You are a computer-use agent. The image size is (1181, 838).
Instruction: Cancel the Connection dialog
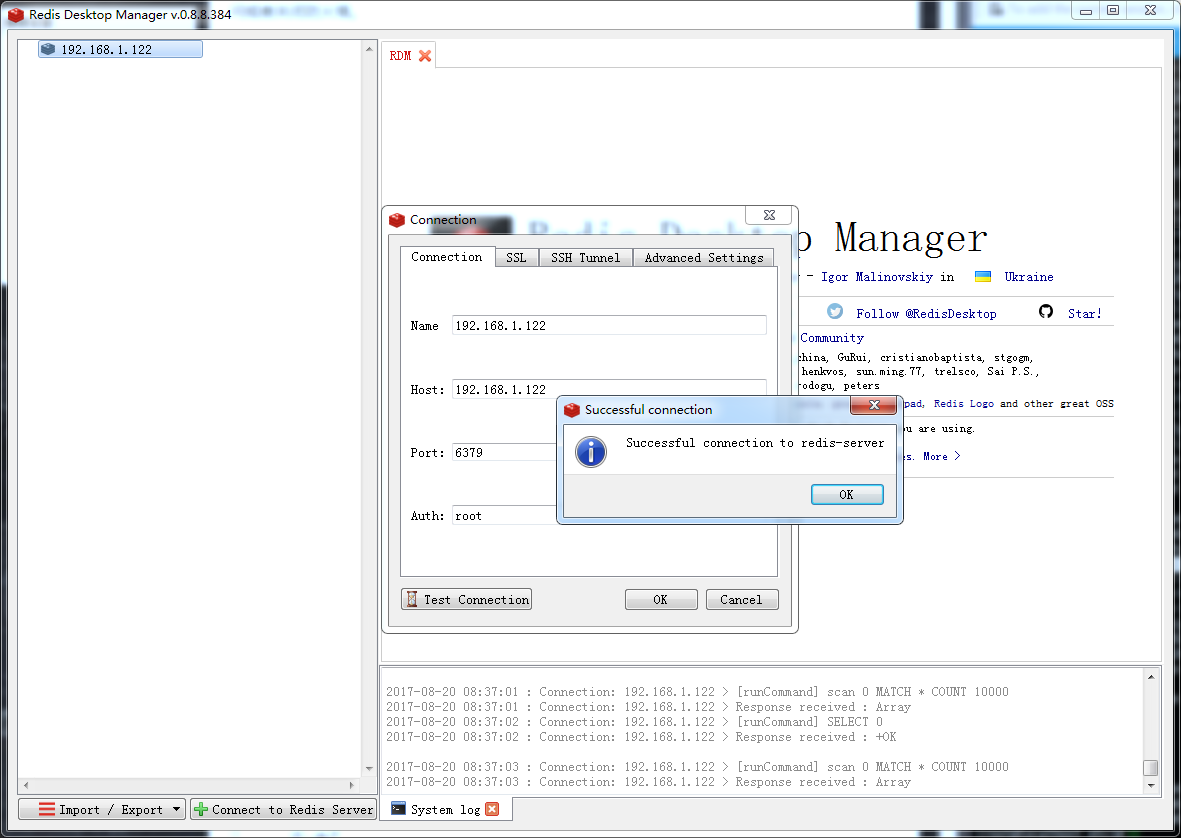pos(741,599)
